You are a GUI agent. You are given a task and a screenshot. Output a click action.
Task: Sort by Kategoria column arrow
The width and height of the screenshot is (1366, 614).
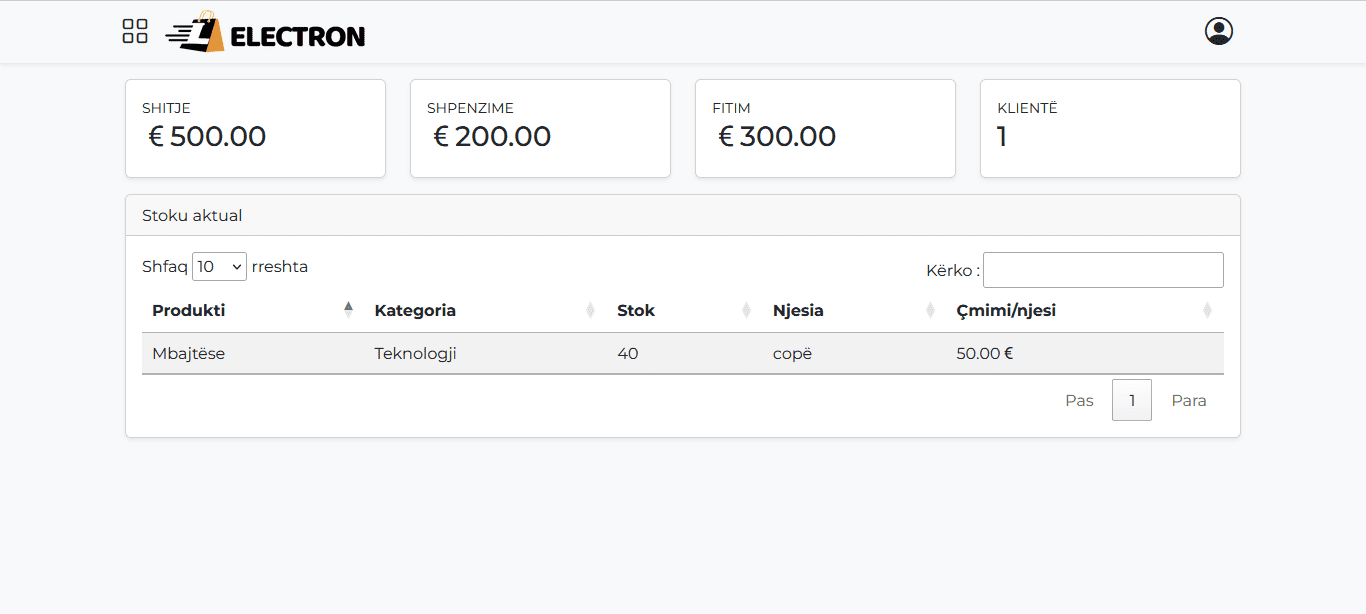pyautogui.click(x=590, y=310)
